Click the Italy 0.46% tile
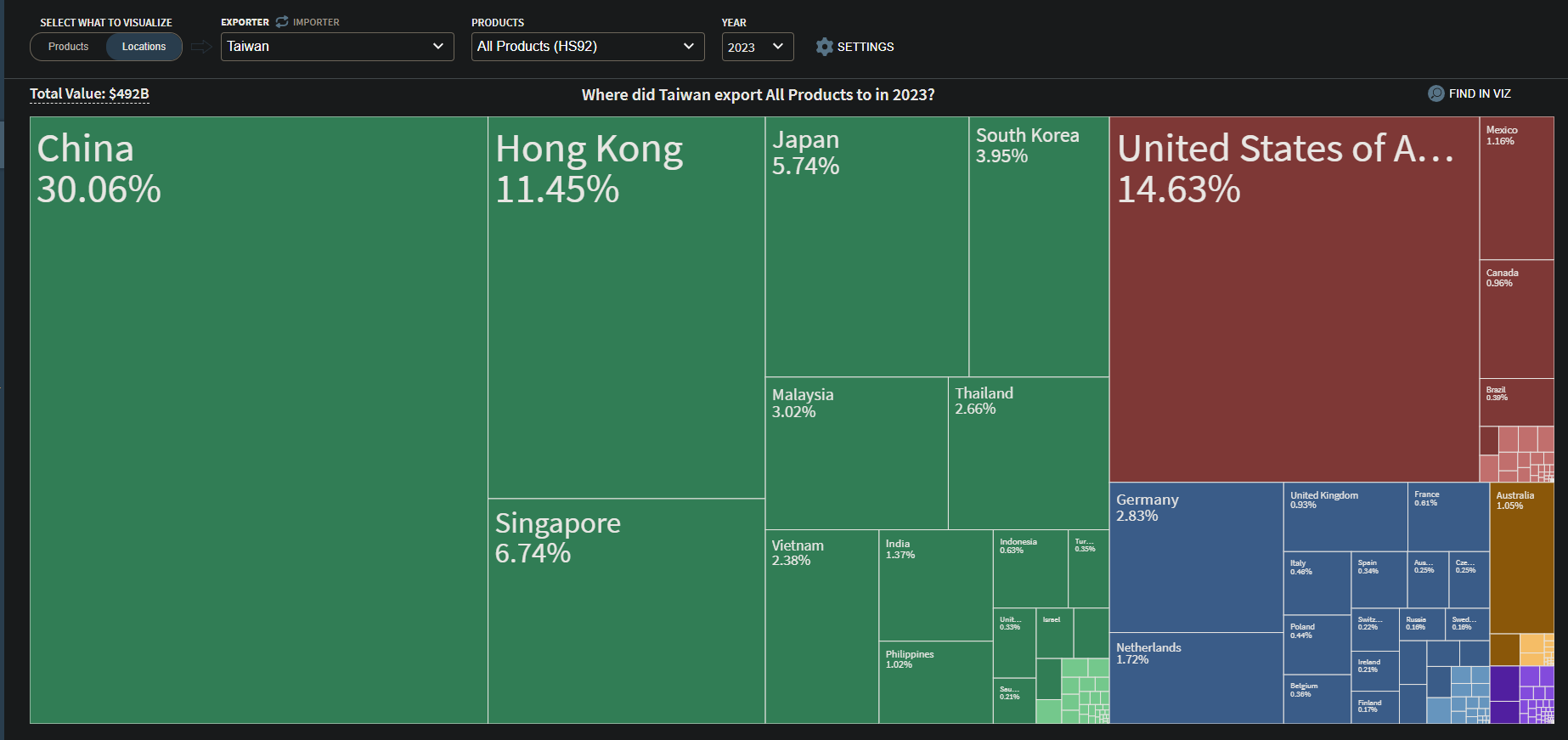This screenshot has height=740, width=1568. 1317,583
